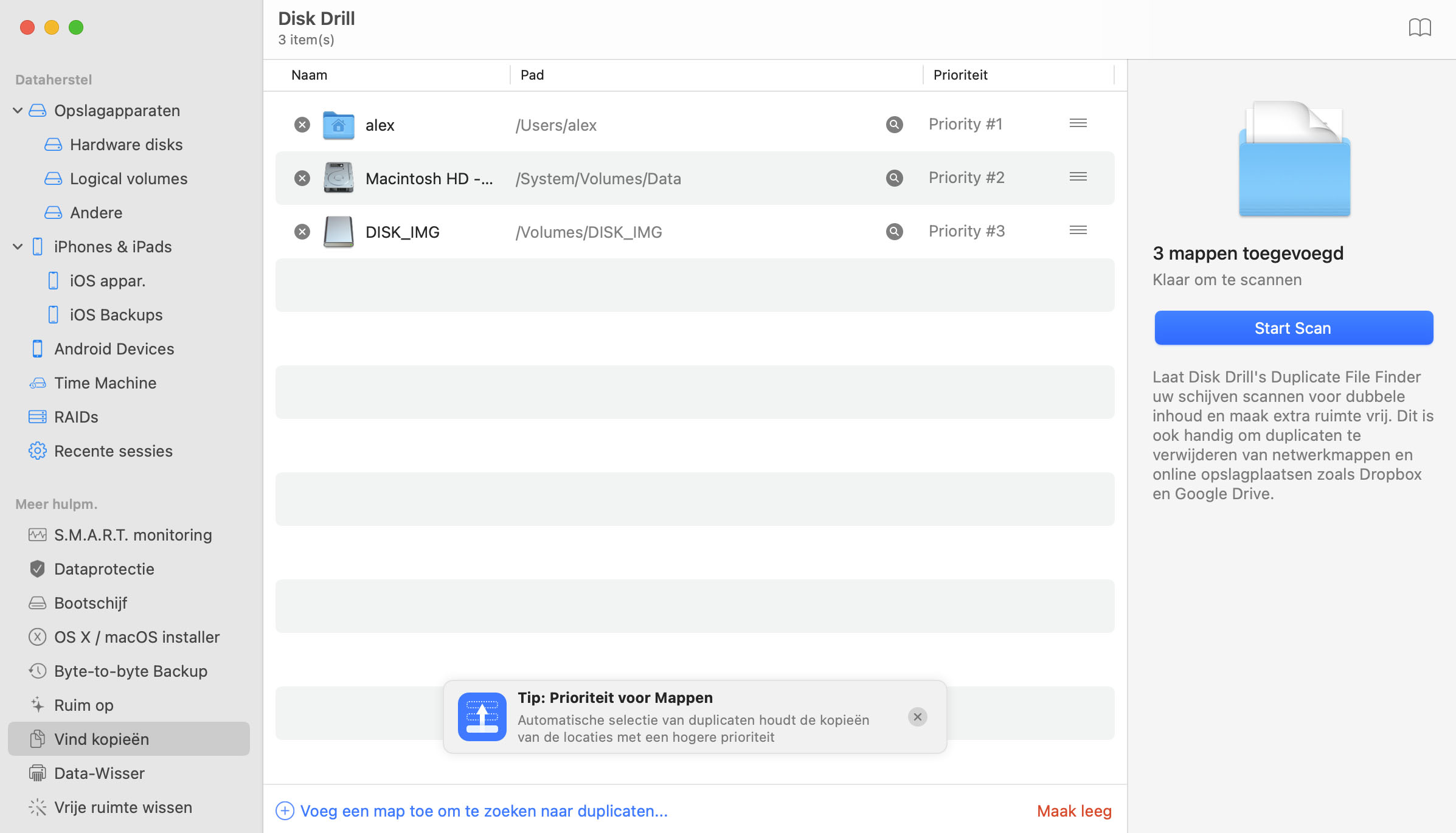Remove the alex folder from list

coord(302,125)
